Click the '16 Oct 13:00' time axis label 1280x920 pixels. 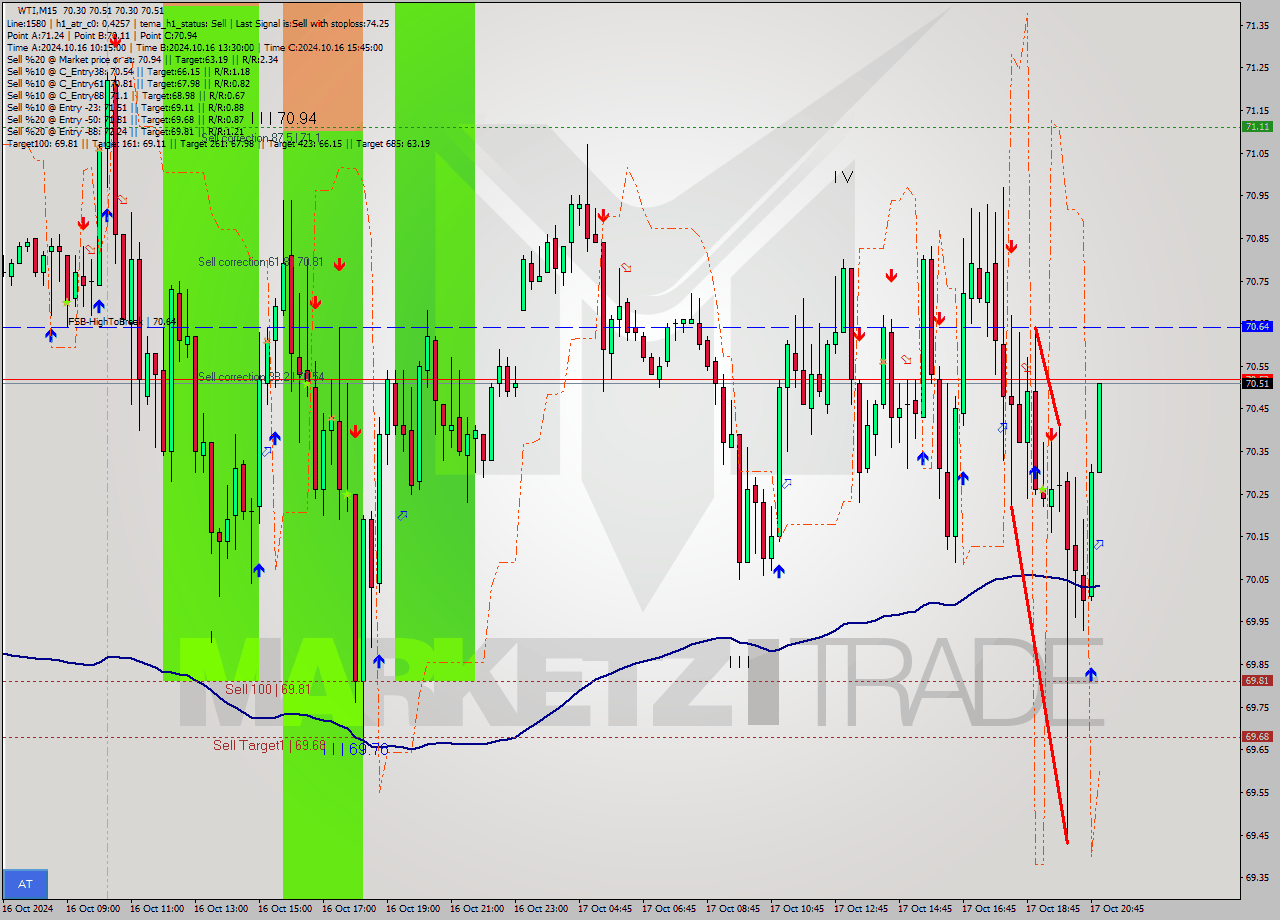[x=221, y=909]
